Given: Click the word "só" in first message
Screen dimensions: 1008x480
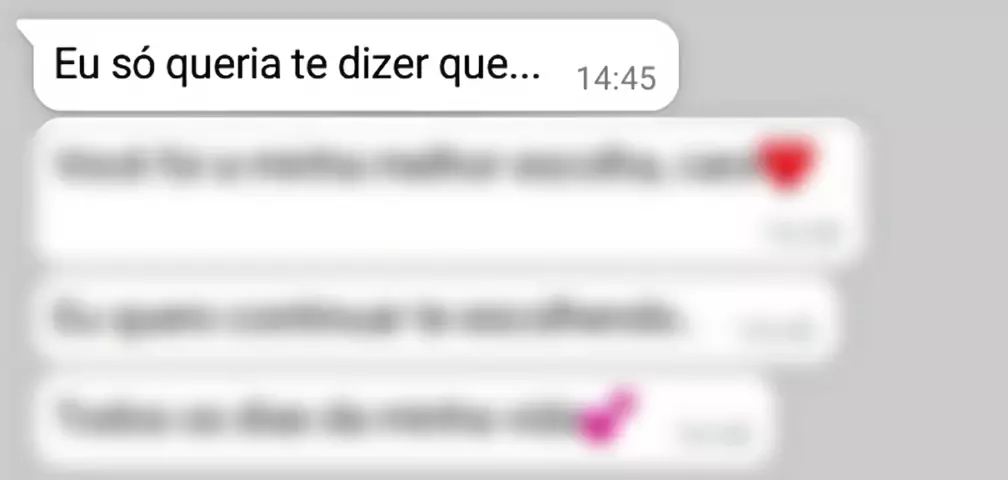Looking at the screenshot, I should point(133,64).
